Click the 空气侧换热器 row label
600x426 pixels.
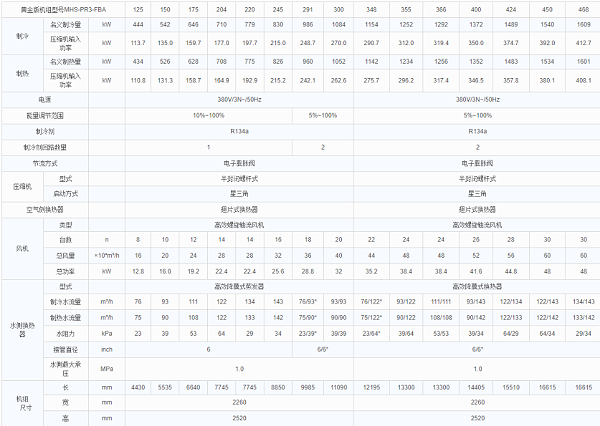coord(45,210)
